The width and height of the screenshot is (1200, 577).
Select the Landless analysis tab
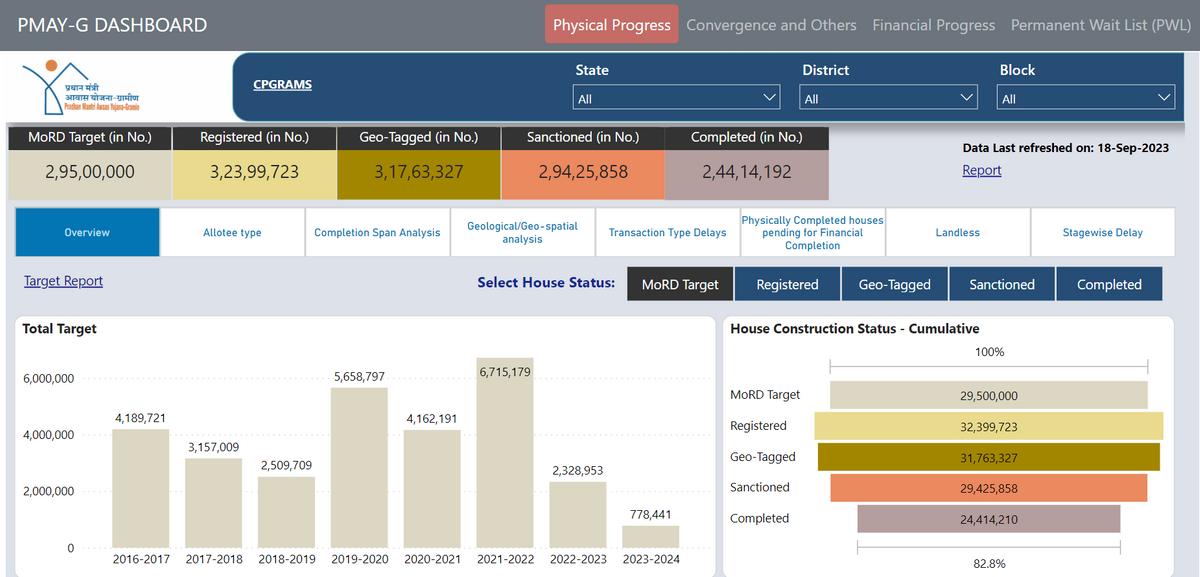click(x=957, y=231)
